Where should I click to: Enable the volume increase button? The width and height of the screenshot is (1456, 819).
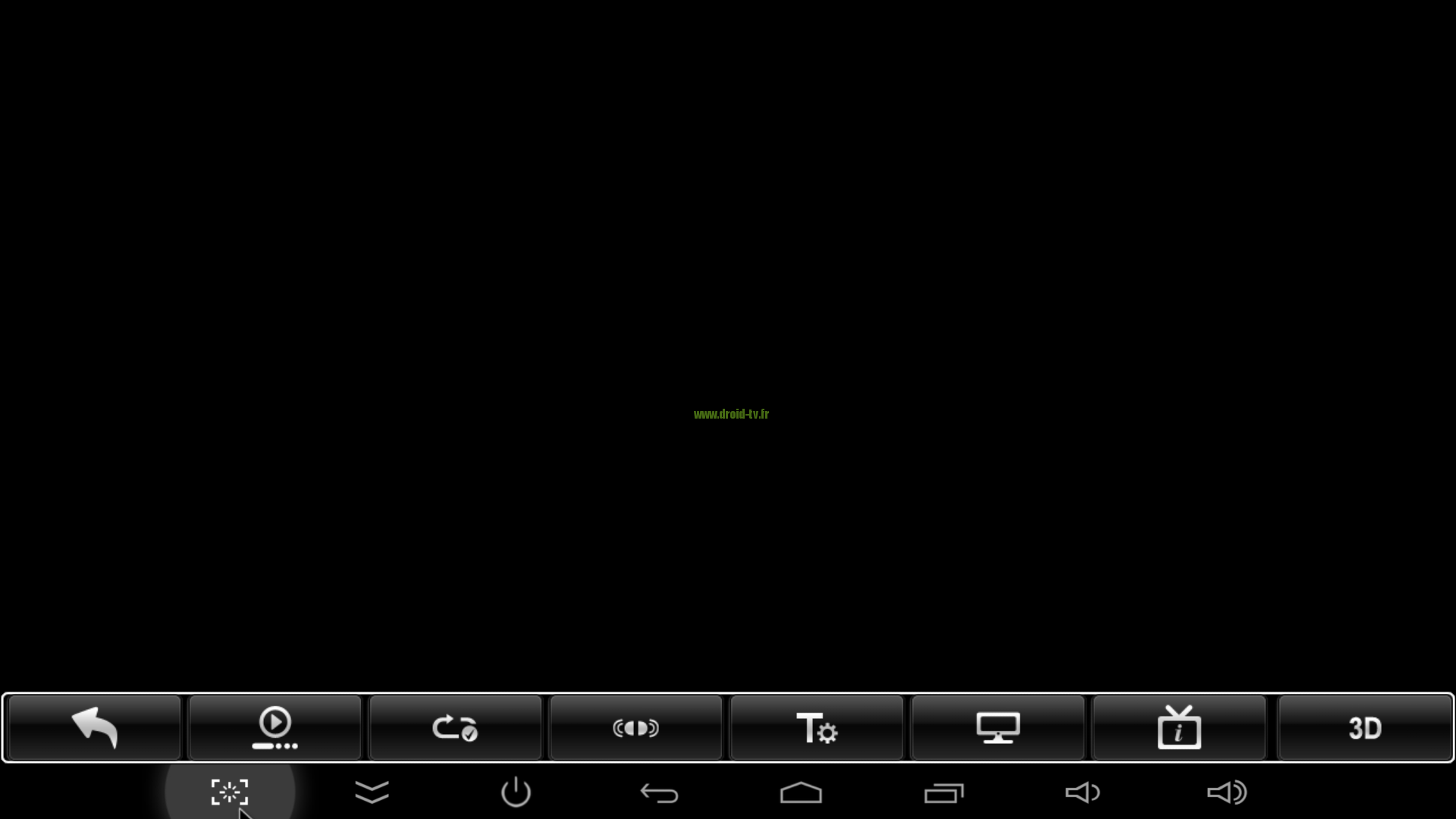click(1227, 792)
